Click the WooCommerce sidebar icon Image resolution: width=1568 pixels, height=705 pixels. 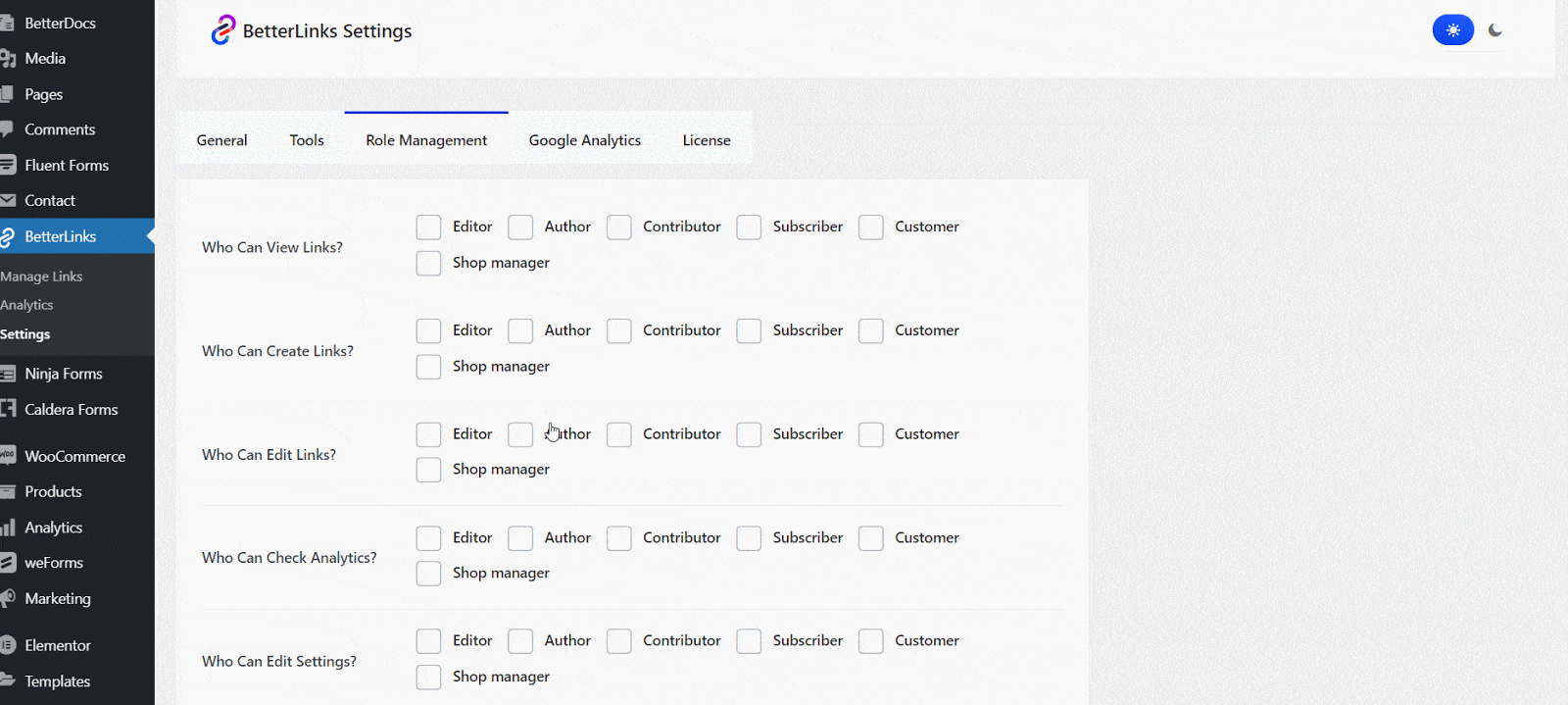pos(8,456)
